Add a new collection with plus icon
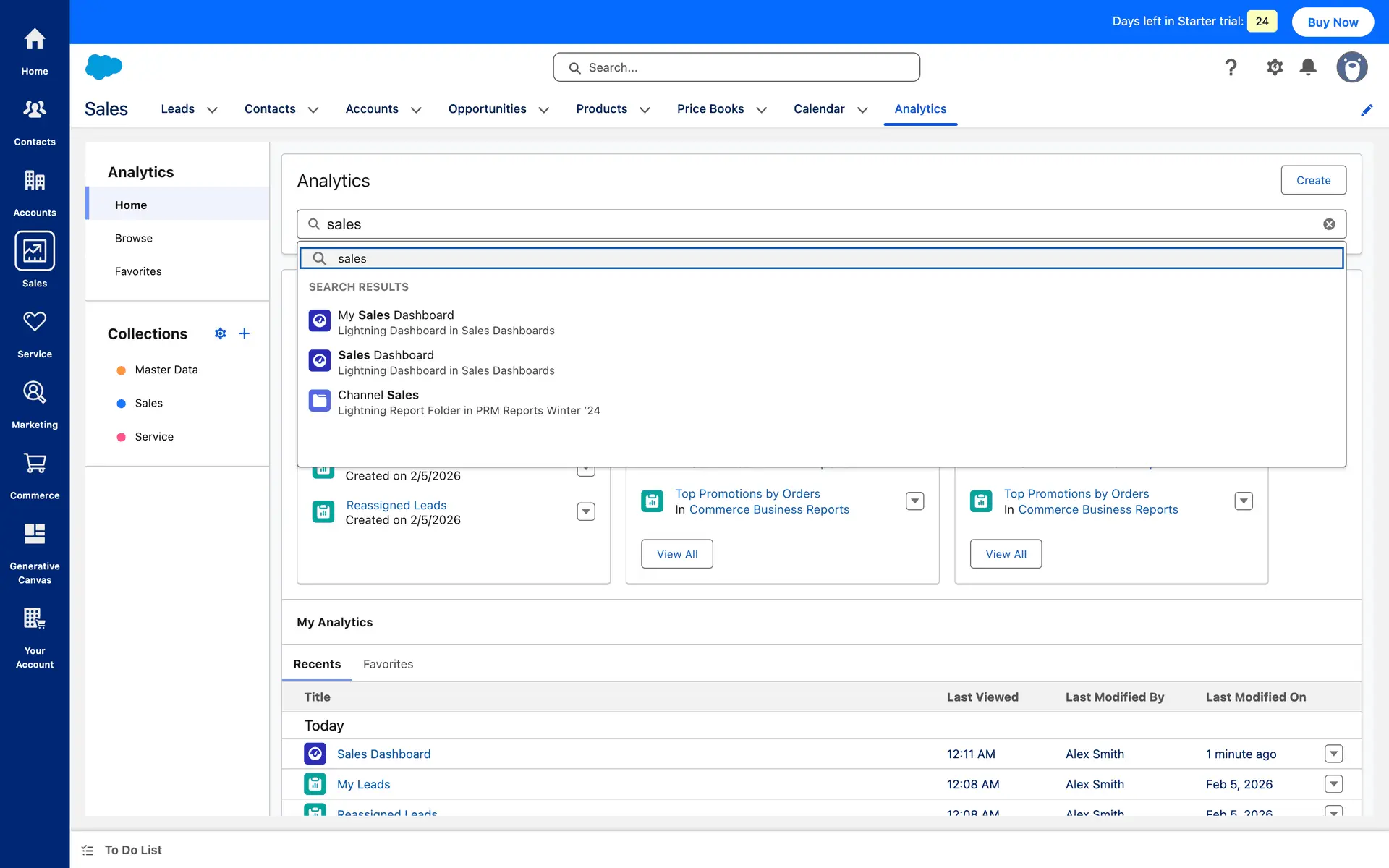The width and height of the screenshot is (1389, 868). (x=245, y=333)
